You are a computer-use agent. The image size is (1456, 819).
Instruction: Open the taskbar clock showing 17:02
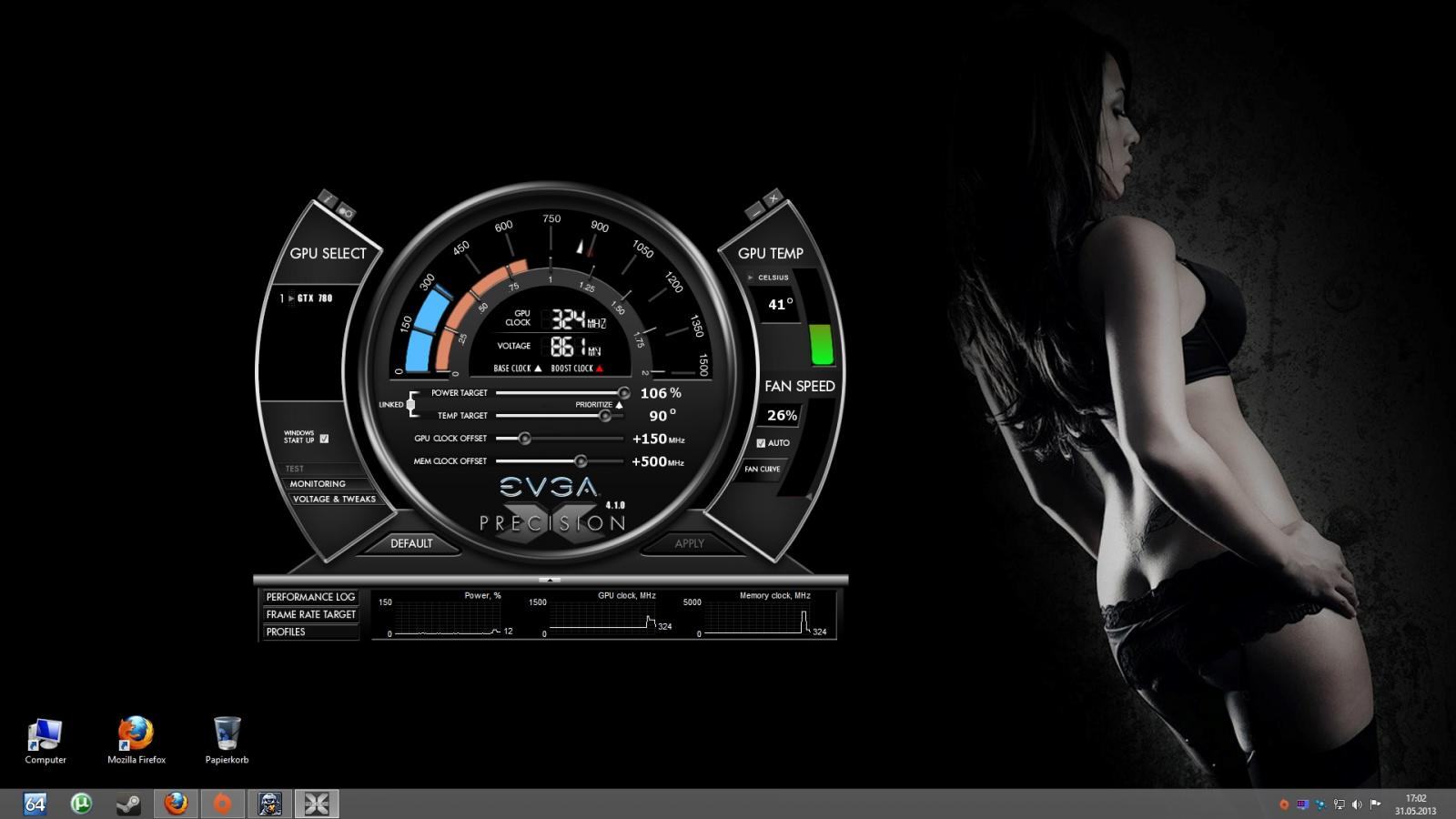pyautogui.click(x=1416, y=804)
